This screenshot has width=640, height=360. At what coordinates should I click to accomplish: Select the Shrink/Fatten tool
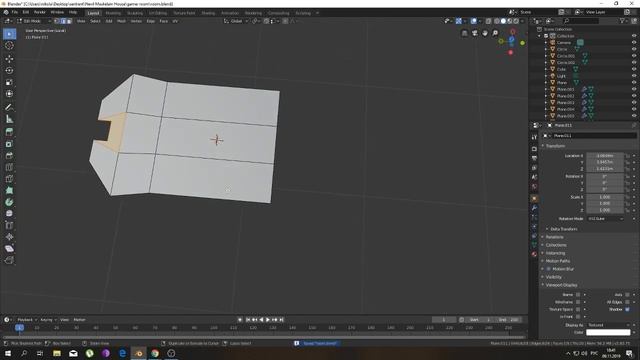tap(9, 237)
